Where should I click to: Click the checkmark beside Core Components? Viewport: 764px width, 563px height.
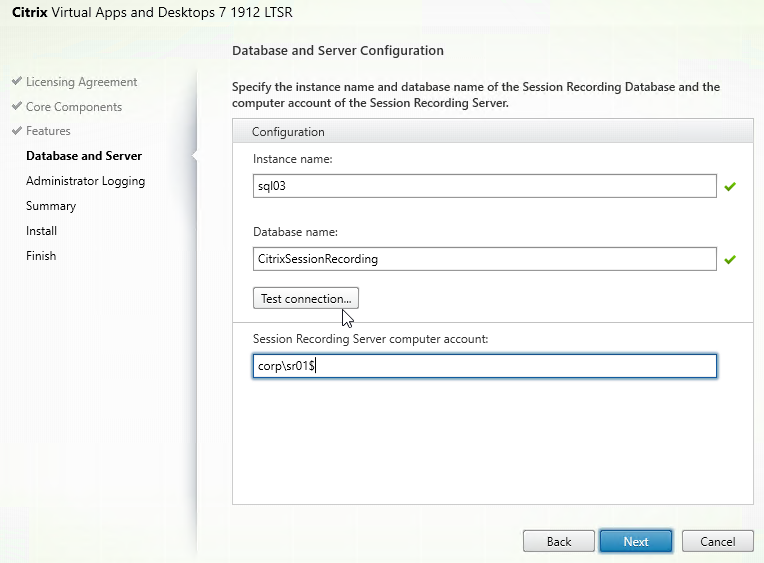(17, 107)
